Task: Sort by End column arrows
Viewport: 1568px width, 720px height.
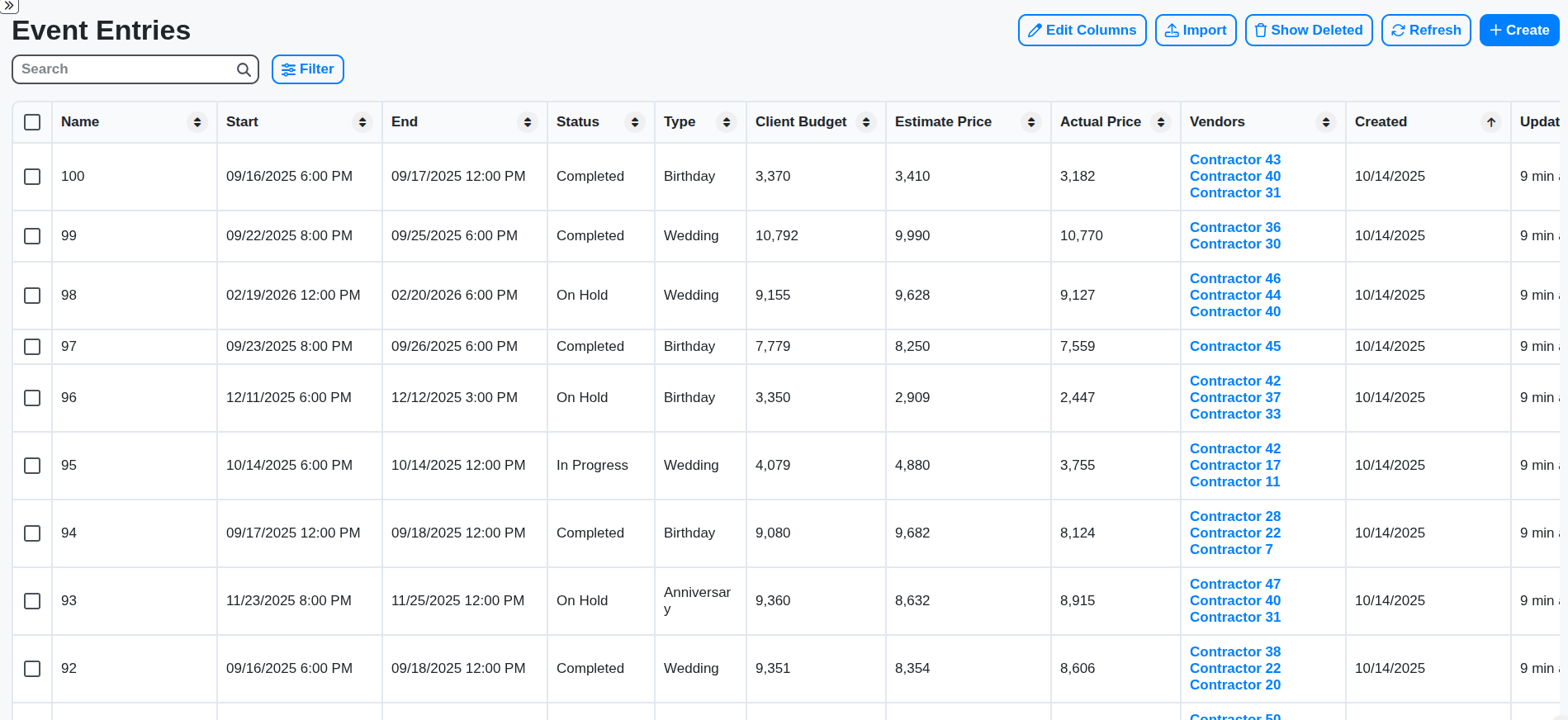Action: tap(528, 122)
